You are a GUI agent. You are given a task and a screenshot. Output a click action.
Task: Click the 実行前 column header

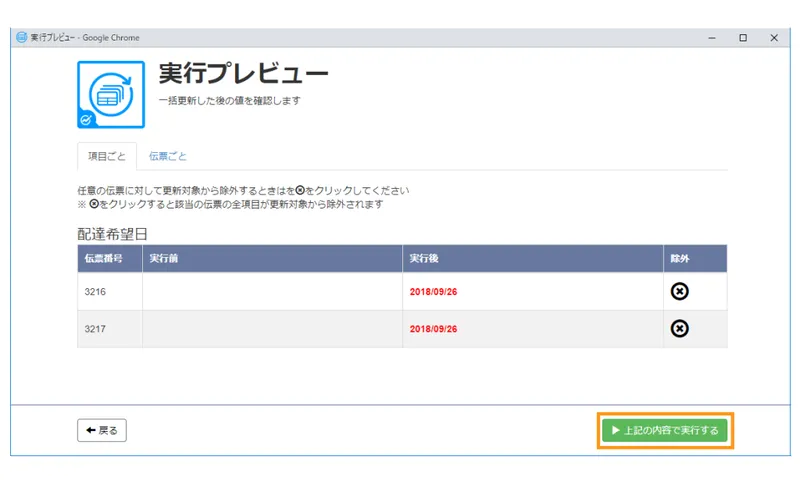pos(272,258)
